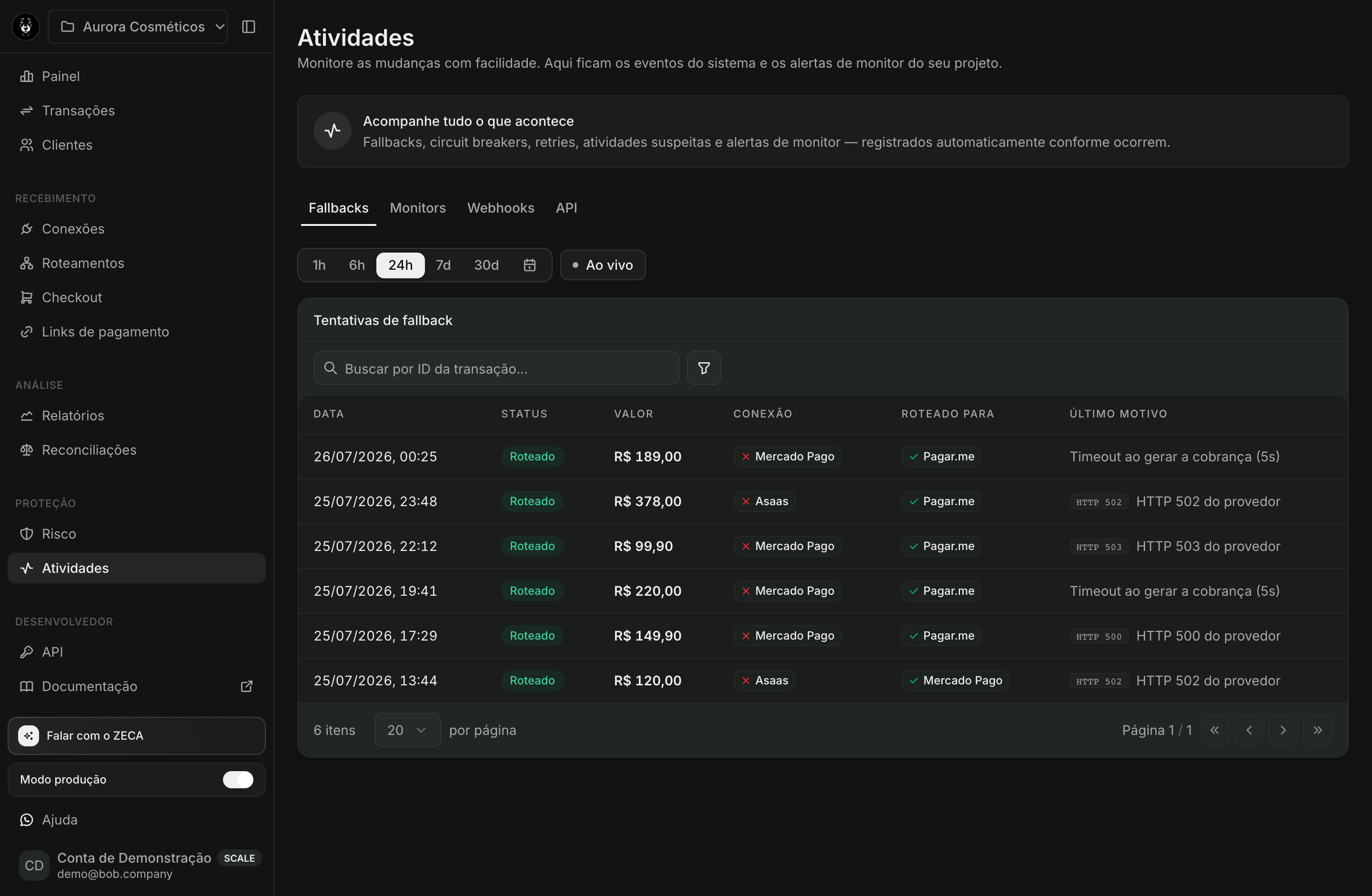Click the DATA column header
1372x896 pixels.
click(329, 414)
